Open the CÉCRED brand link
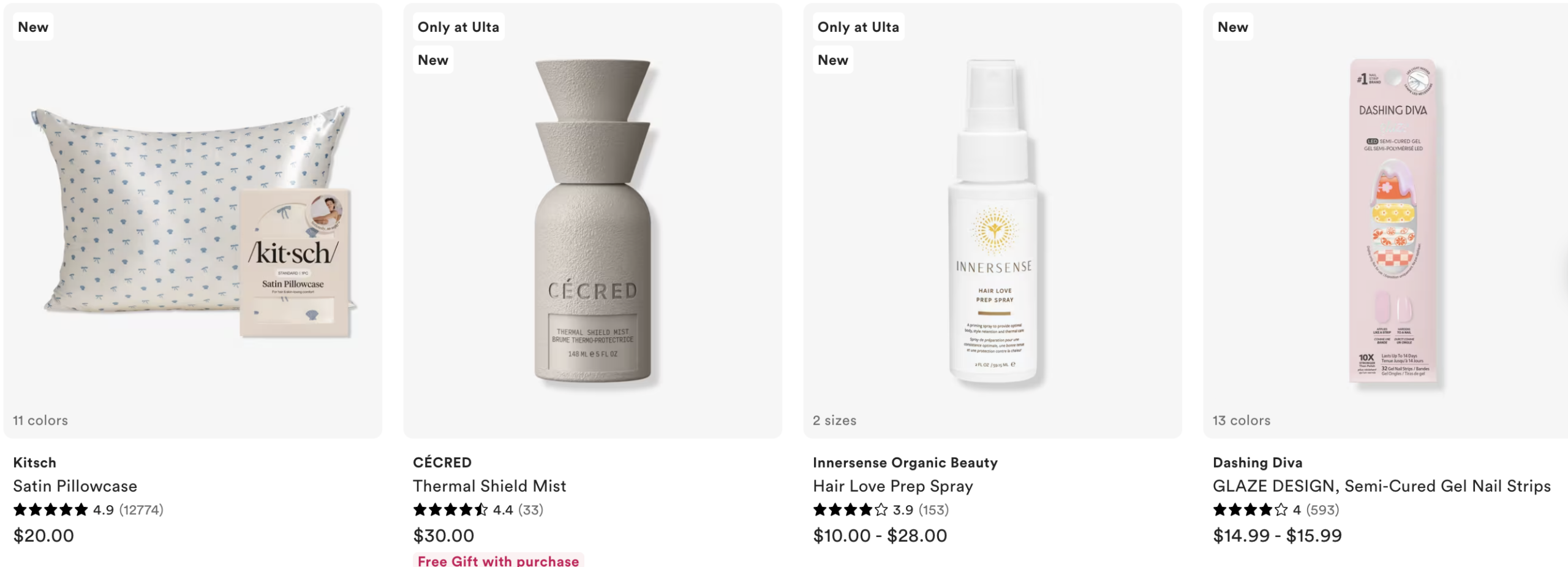This screenshot has width=1568, height=567. 442,463
